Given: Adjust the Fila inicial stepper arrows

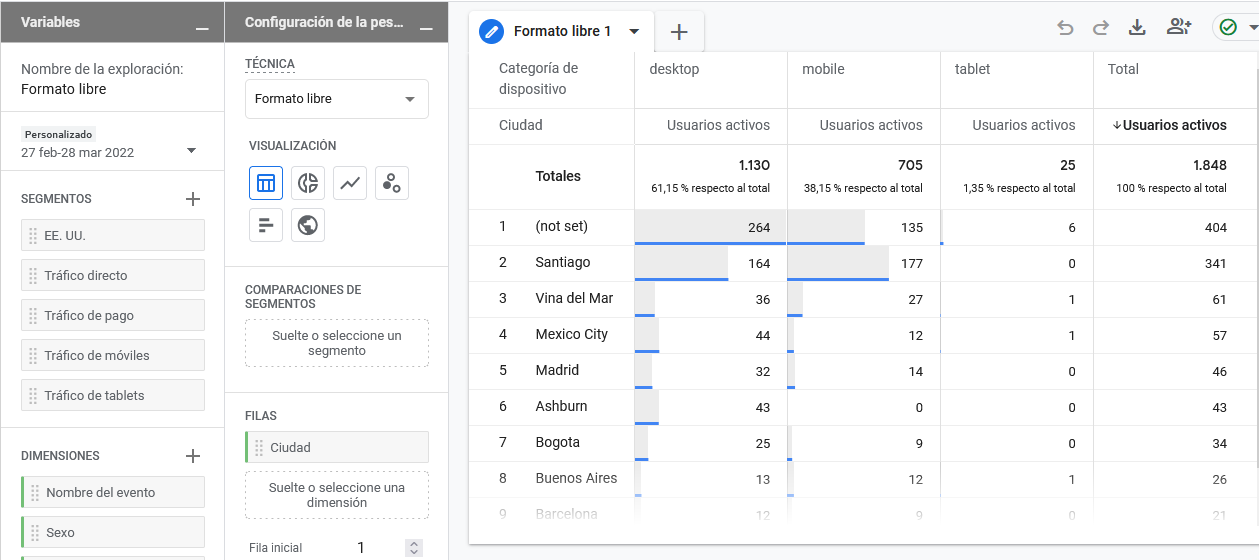Looking at the screenshot, I should click(414, 548).
